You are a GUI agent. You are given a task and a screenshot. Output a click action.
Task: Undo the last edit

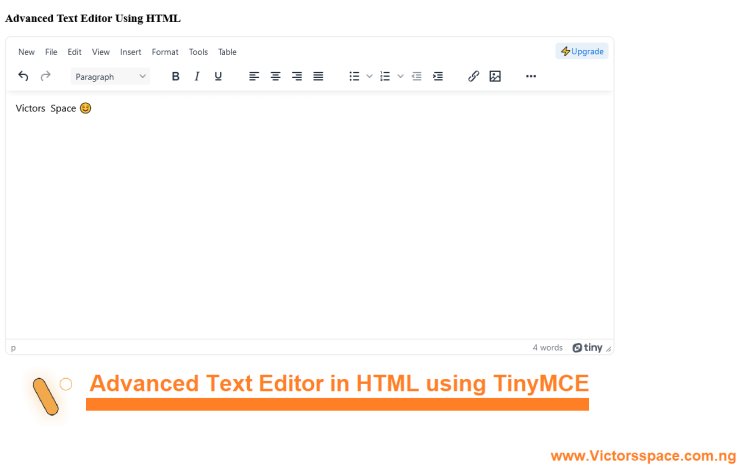pos(23,76)
